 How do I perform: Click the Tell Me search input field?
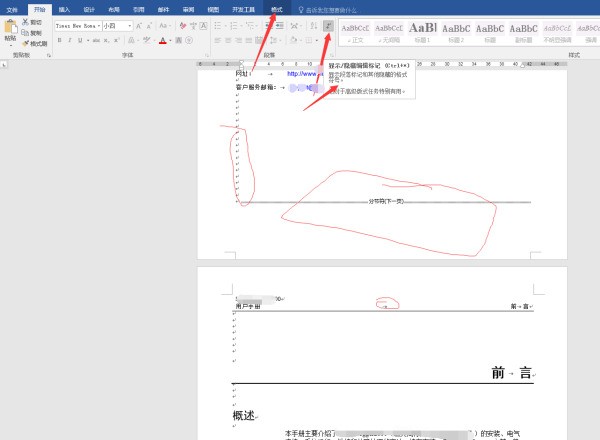(x=331, y=10)
